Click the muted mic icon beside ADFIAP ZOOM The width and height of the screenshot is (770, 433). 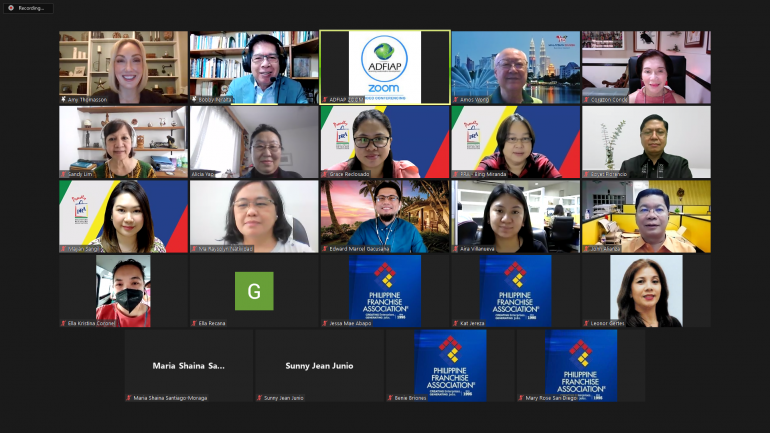(325, 100)
